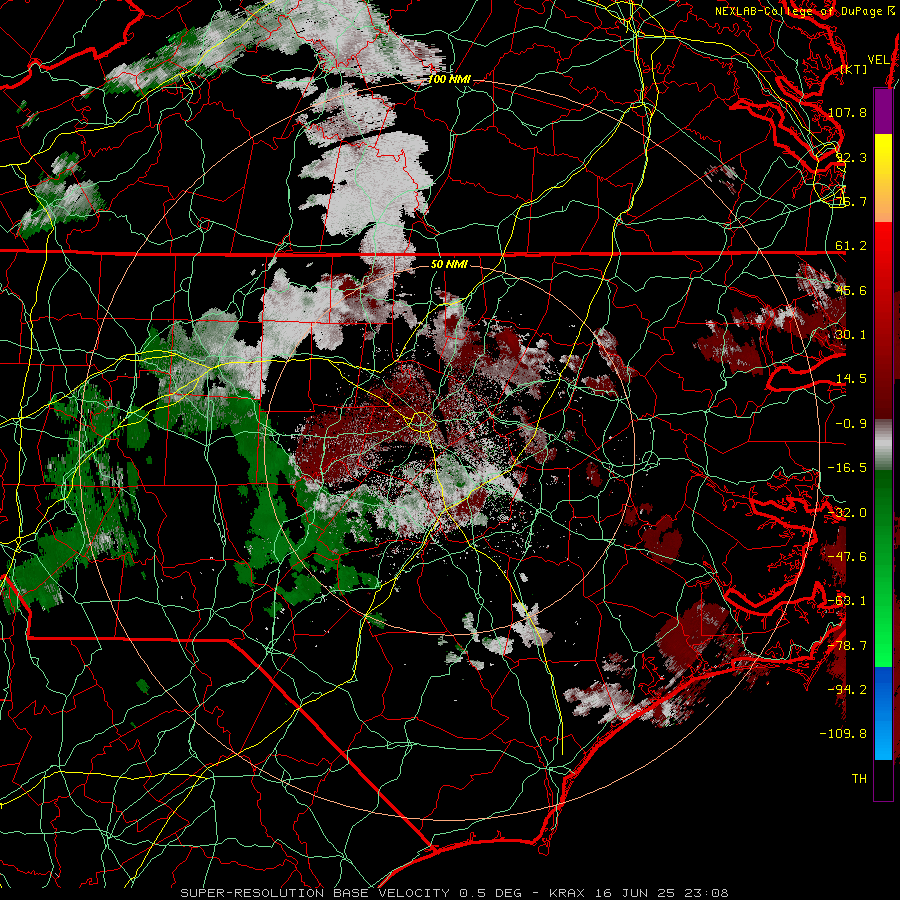Click SUPER-RESOLUTION BASE VELOCITY product title
Image resolution: width=900 pixels, height=900 pixels.
(x=315, y=893)
